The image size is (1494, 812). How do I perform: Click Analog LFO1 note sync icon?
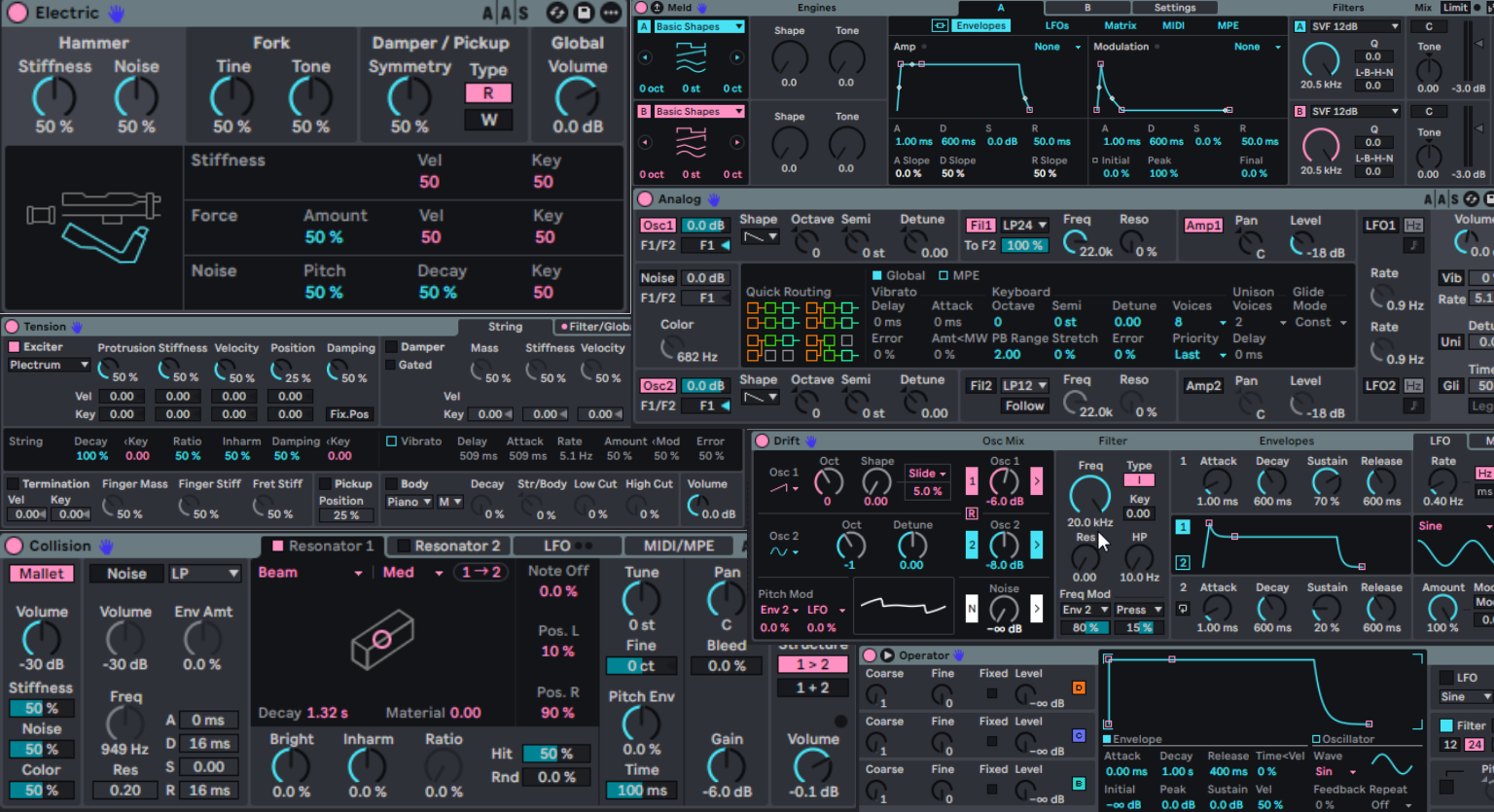point(1414,245)
